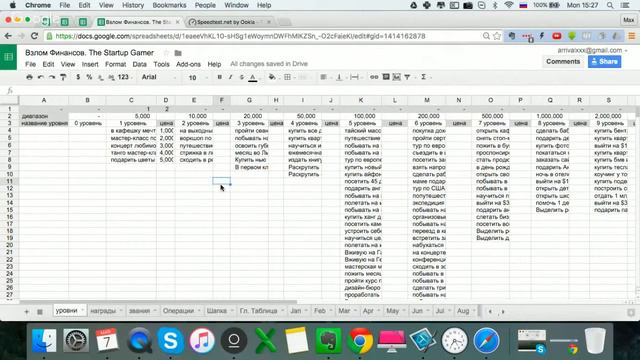The width and height of the screenshot is (640, 360).
Task: Open Skype from the Dock
Action: point(170,340)
